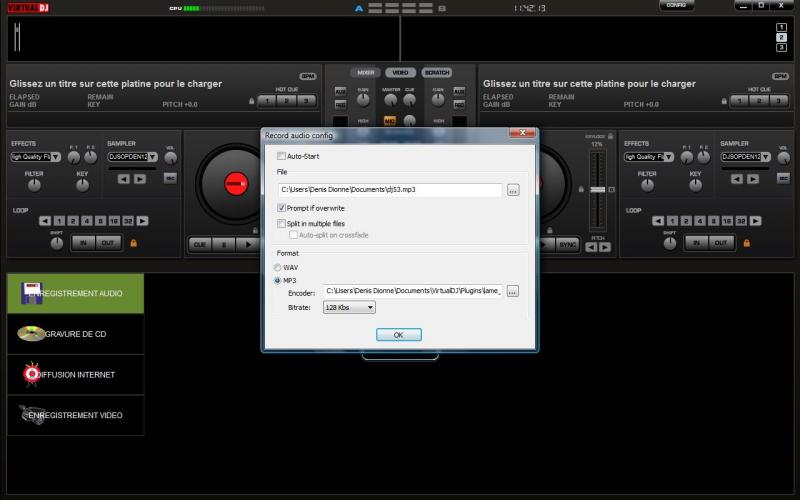
Task: Toggle right deck BPM button
Action: click(780, 77)
